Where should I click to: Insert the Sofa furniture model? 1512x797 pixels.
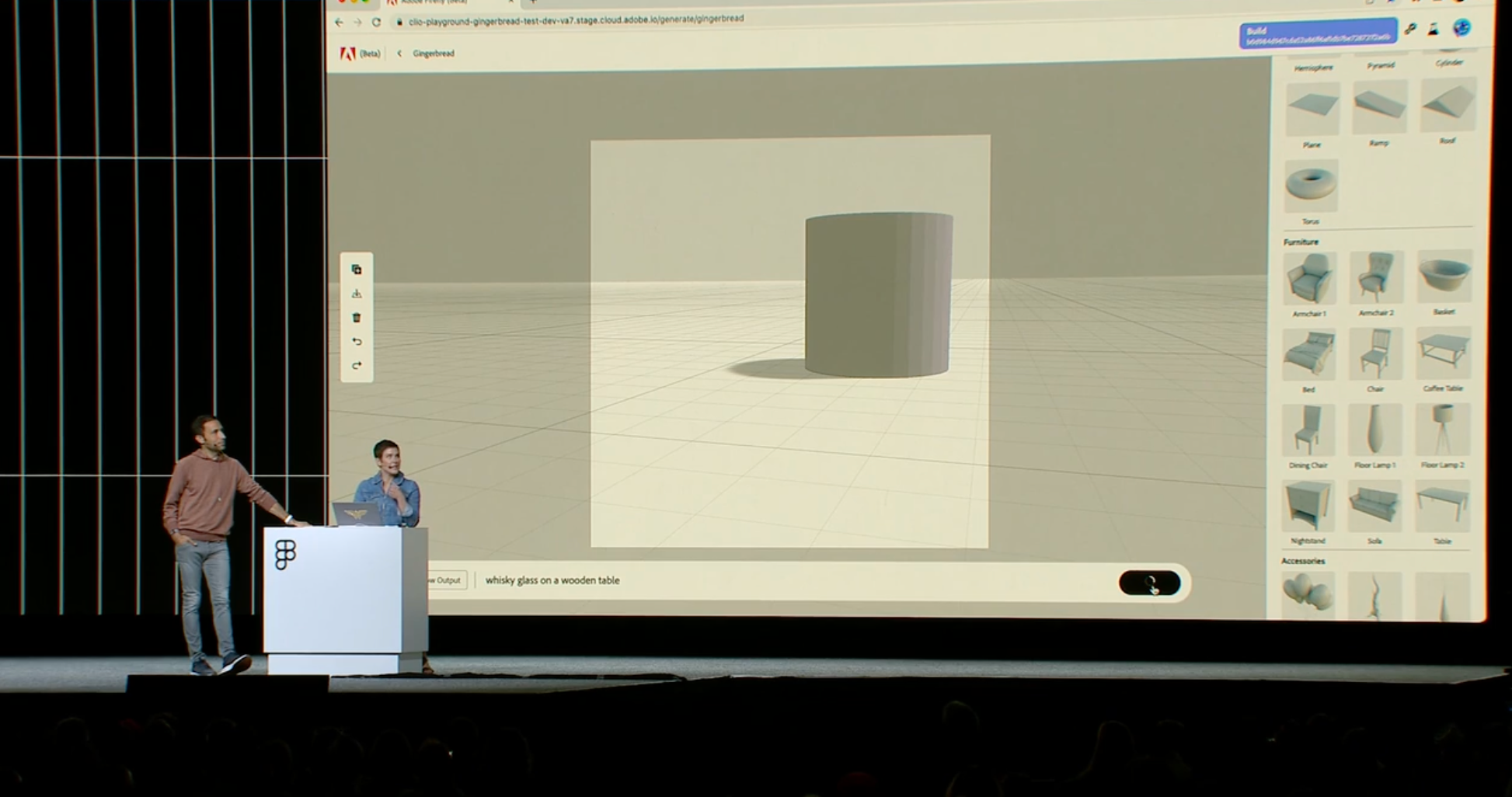(1375, 506)
